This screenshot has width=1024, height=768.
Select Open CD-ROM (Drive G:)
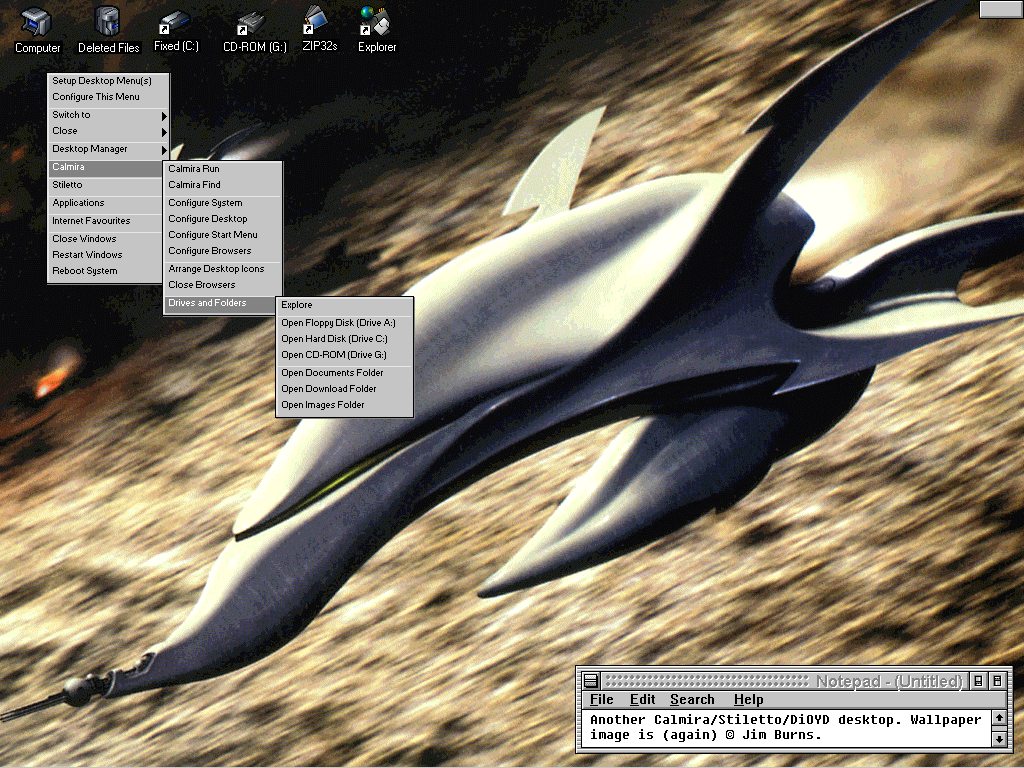(x=334, y=355)
